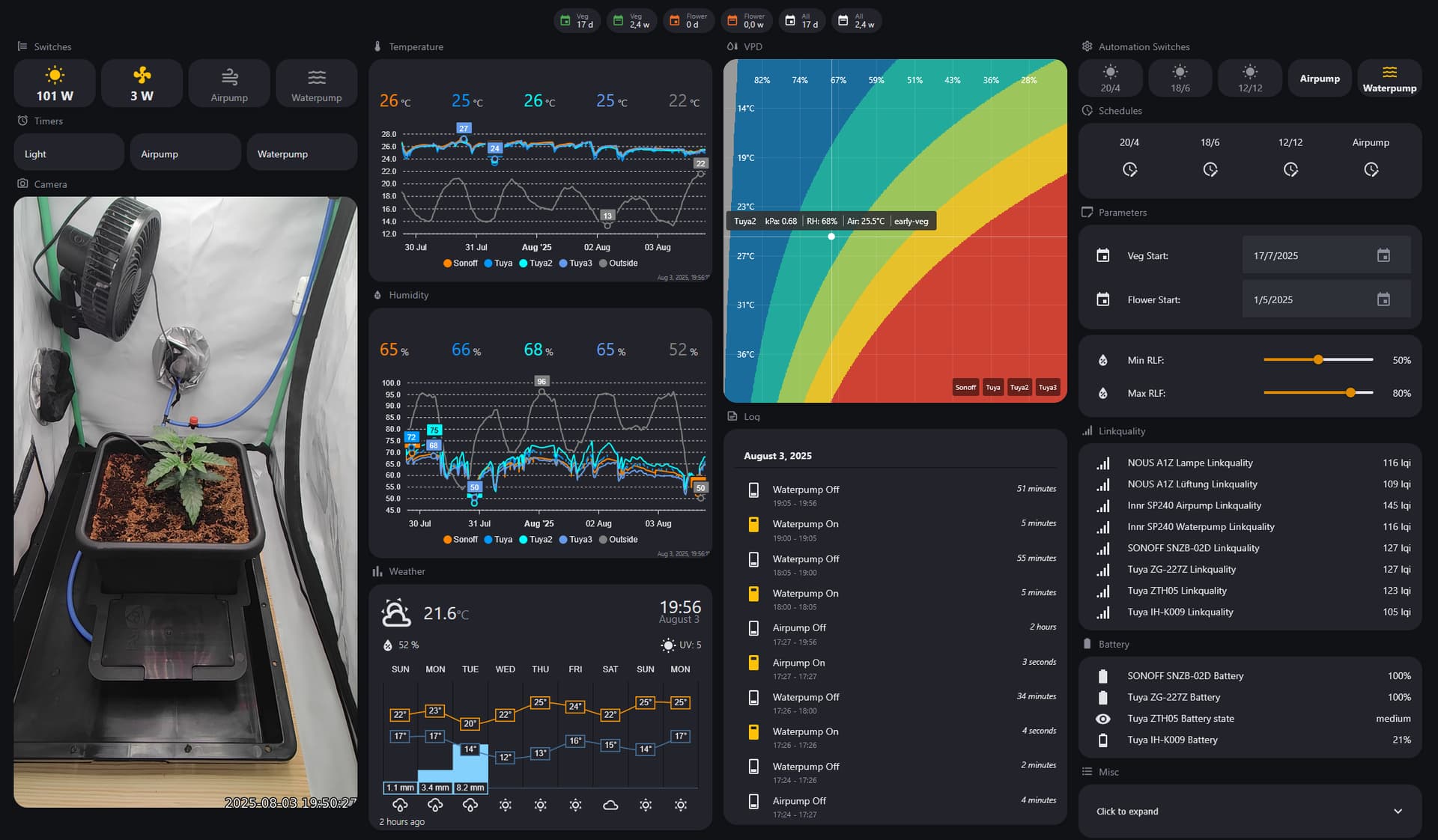Toggle the Airpump switch tile
Screen dimensions: 1438x840
click(x=229, y=83)
